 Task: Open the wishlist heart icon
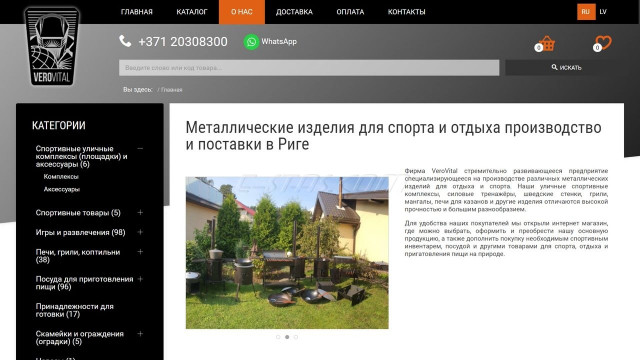point(603,43)
